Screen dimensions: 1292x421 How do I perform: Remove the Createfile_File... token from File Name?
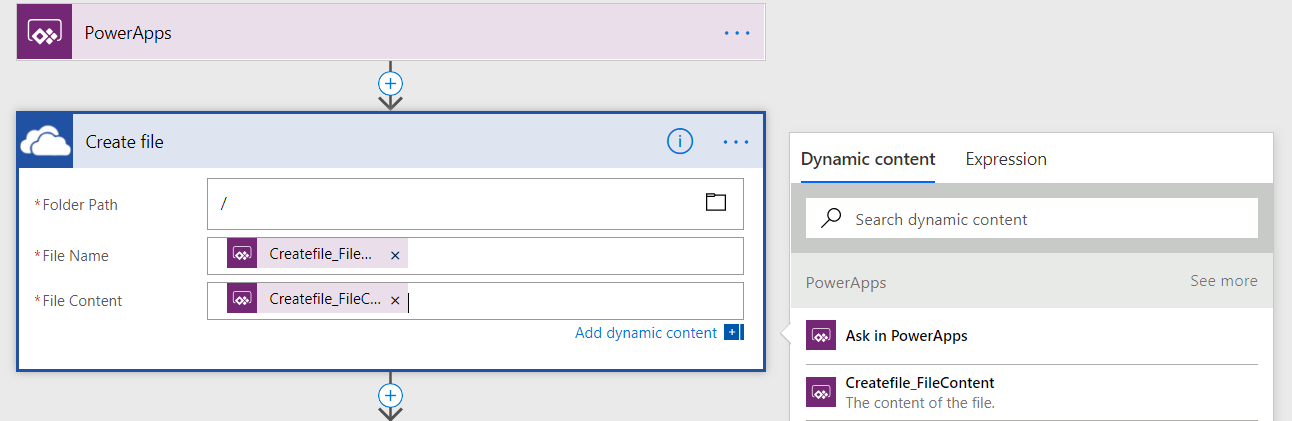[x=395, y=256]
